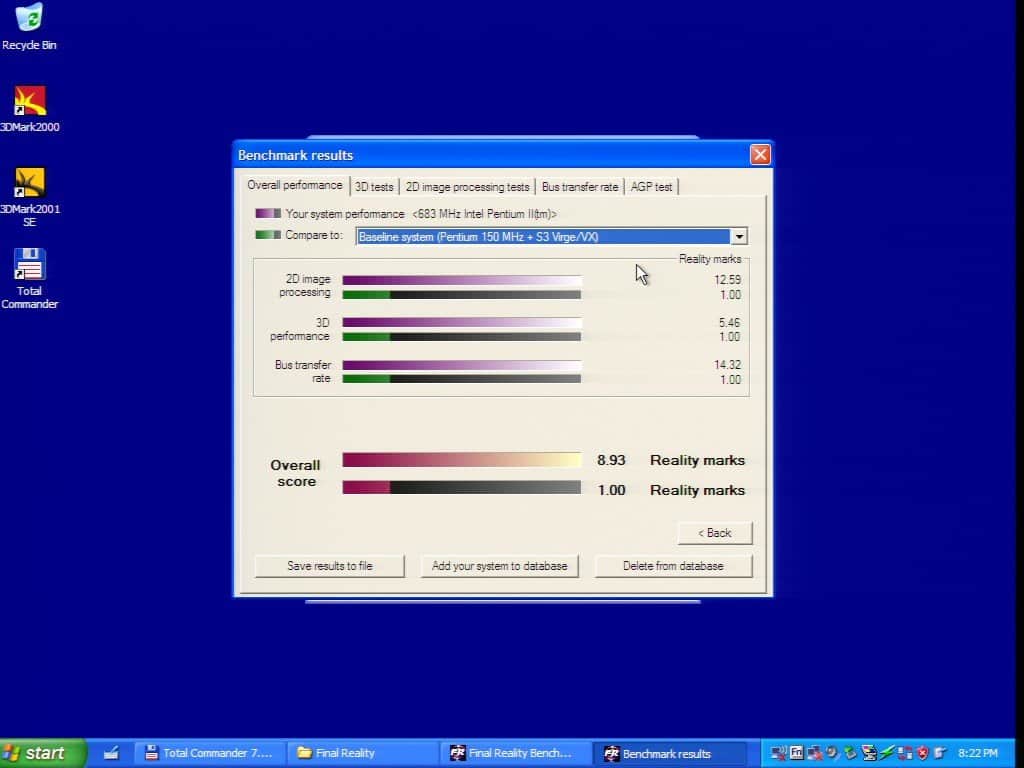Switch to Final Reality folder taskbar button

pos(363,753)
